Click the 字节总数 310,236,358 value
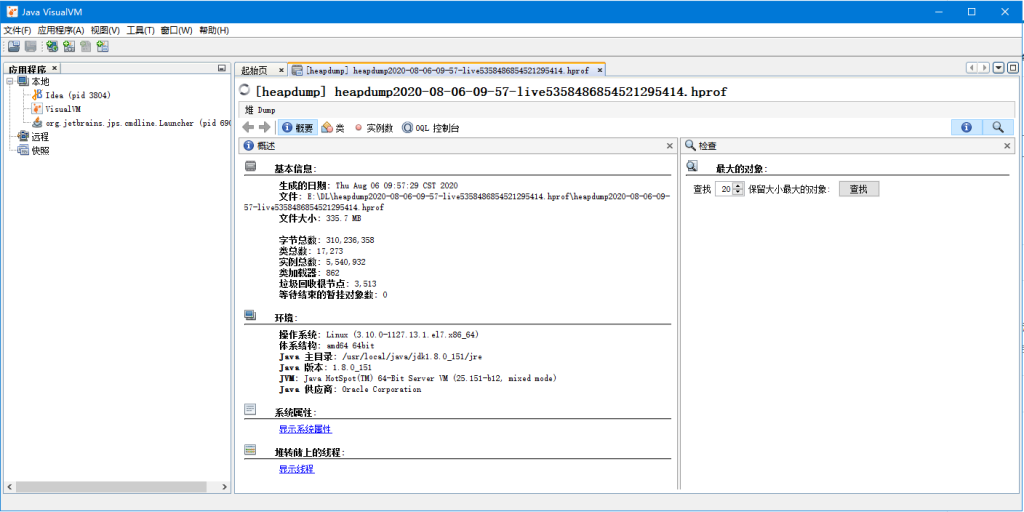The width and height of the screenshot is (1024, 512). pyautogui.click(x=350, y=240)
